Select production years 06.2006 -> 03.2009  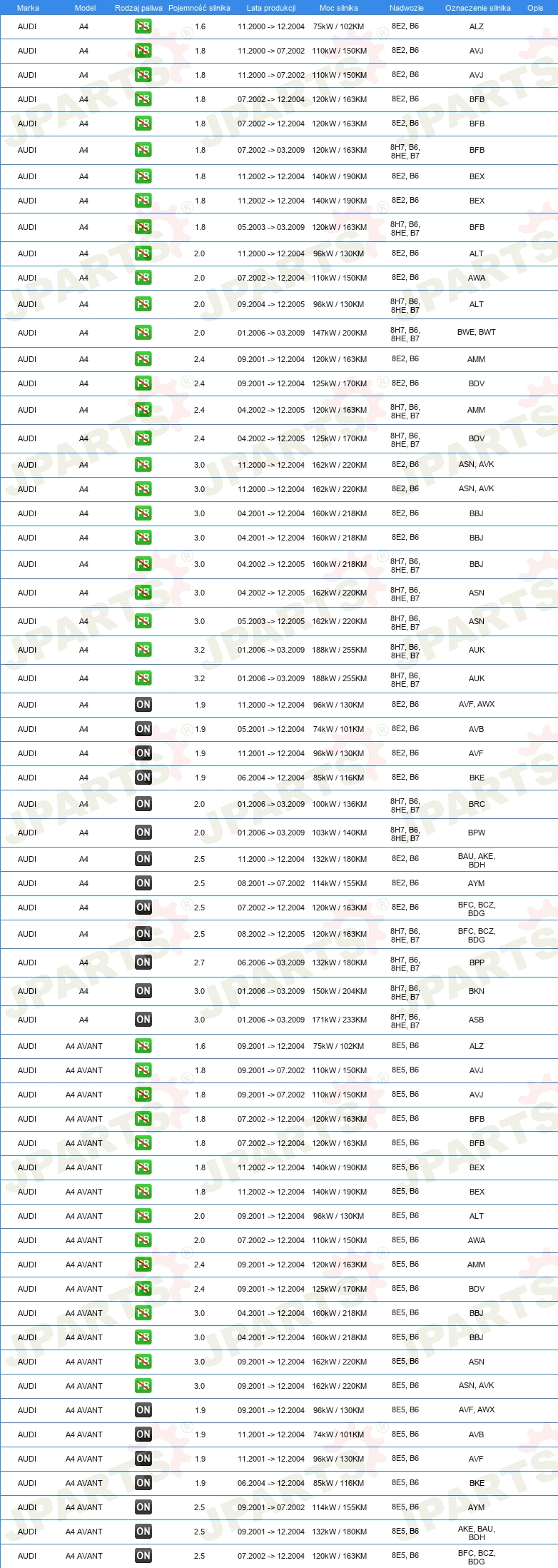[271, 963]
